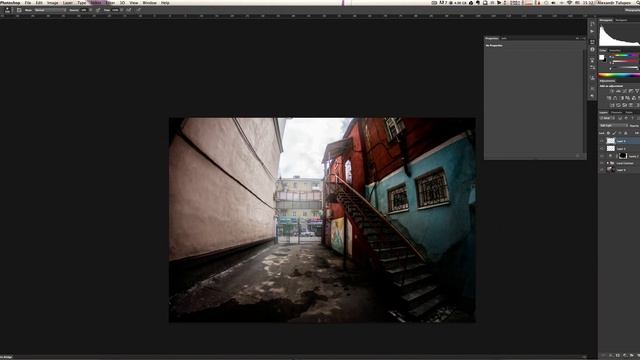Toggle lock position in Layers panel
The height and width of the screenshot is (360, 640).
(x=620, y=133)
